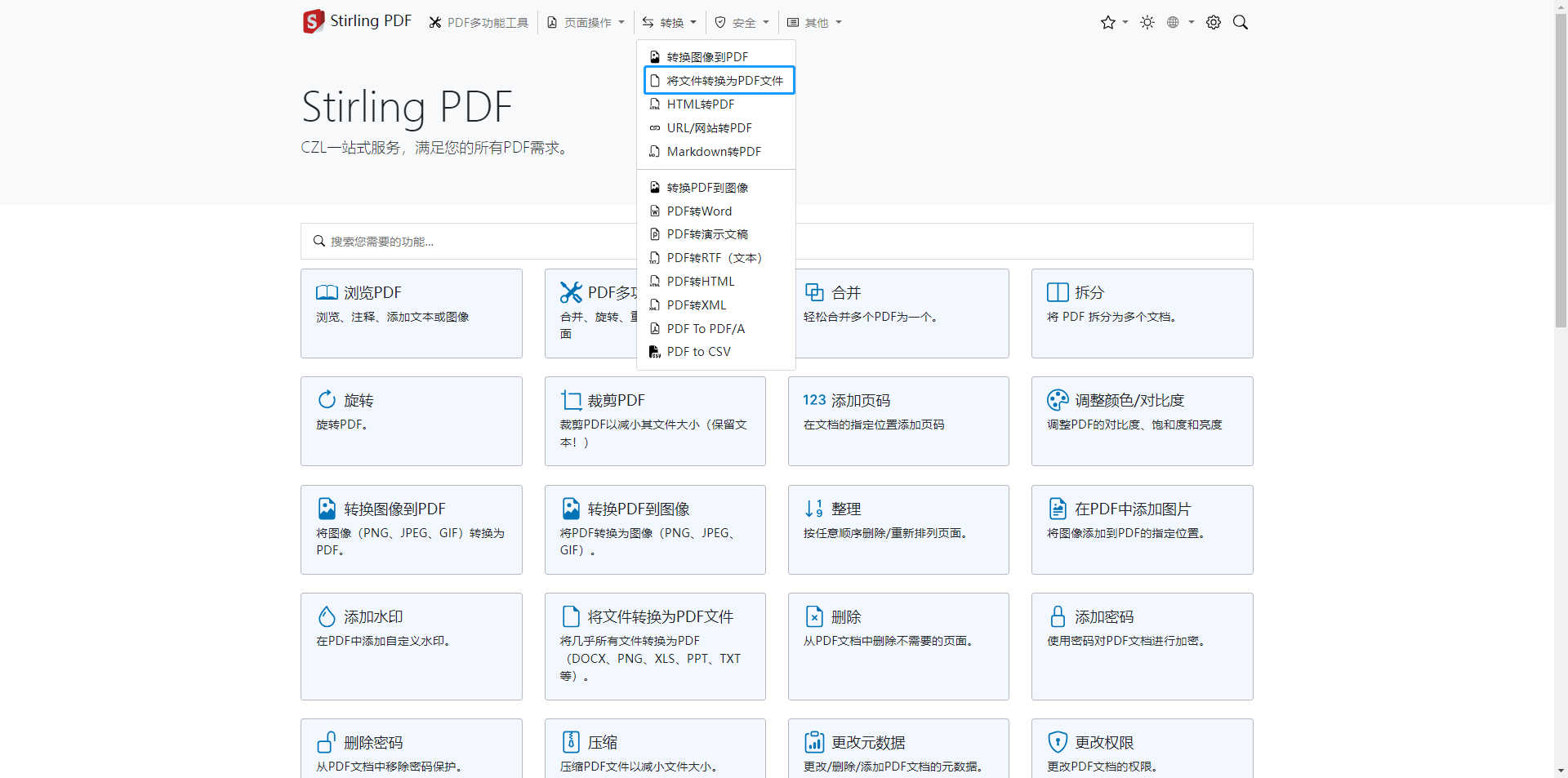Click 轻松合并多个PDF为一个 description
This screenshot has height=778, width=1568.
(871, 318)
